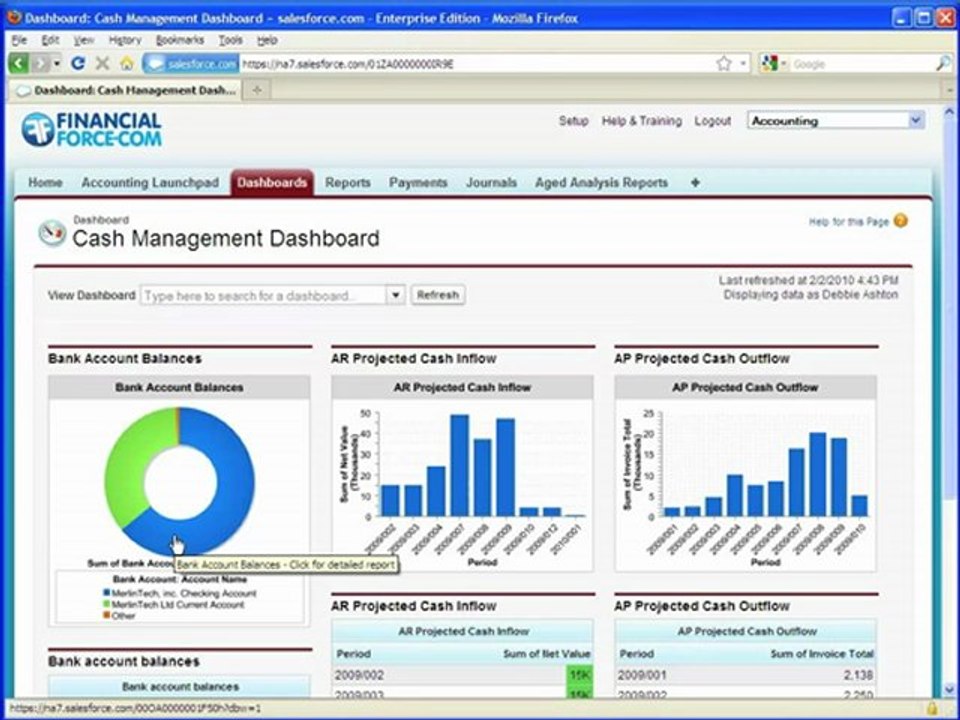Open the Aged Analysis Reports tab
Screen dimensions: 960x720
(601, 182)
